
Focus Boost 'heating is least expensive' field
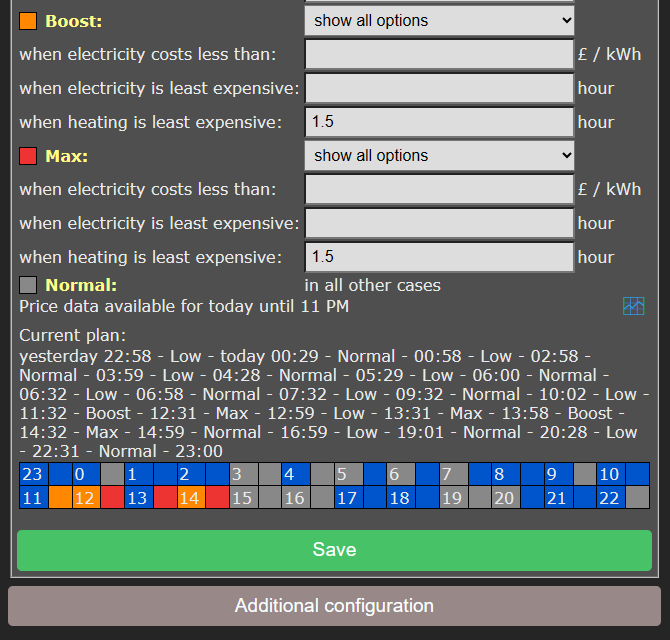click(439, 122)
